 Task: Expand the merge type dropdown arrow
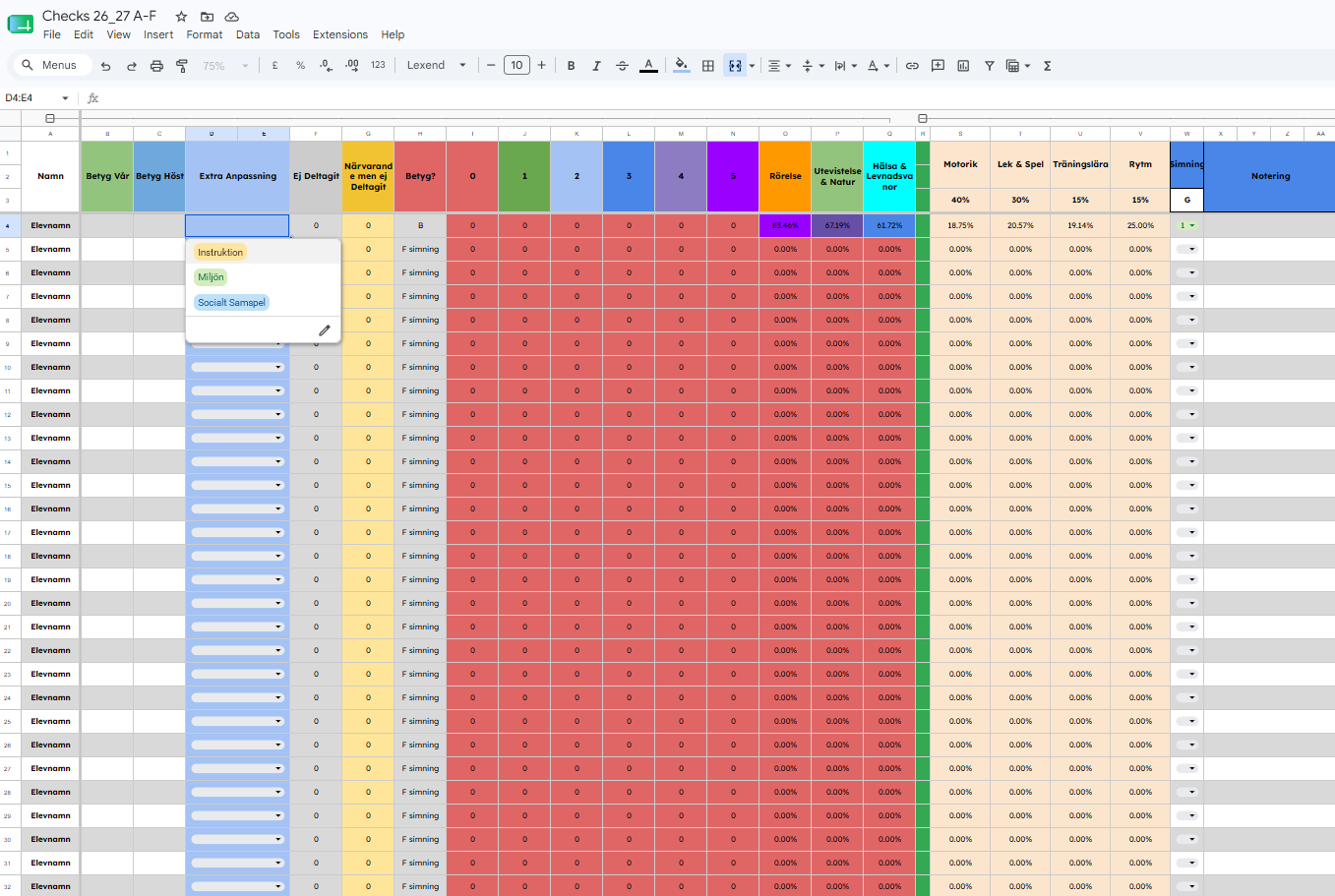point(753,66)
